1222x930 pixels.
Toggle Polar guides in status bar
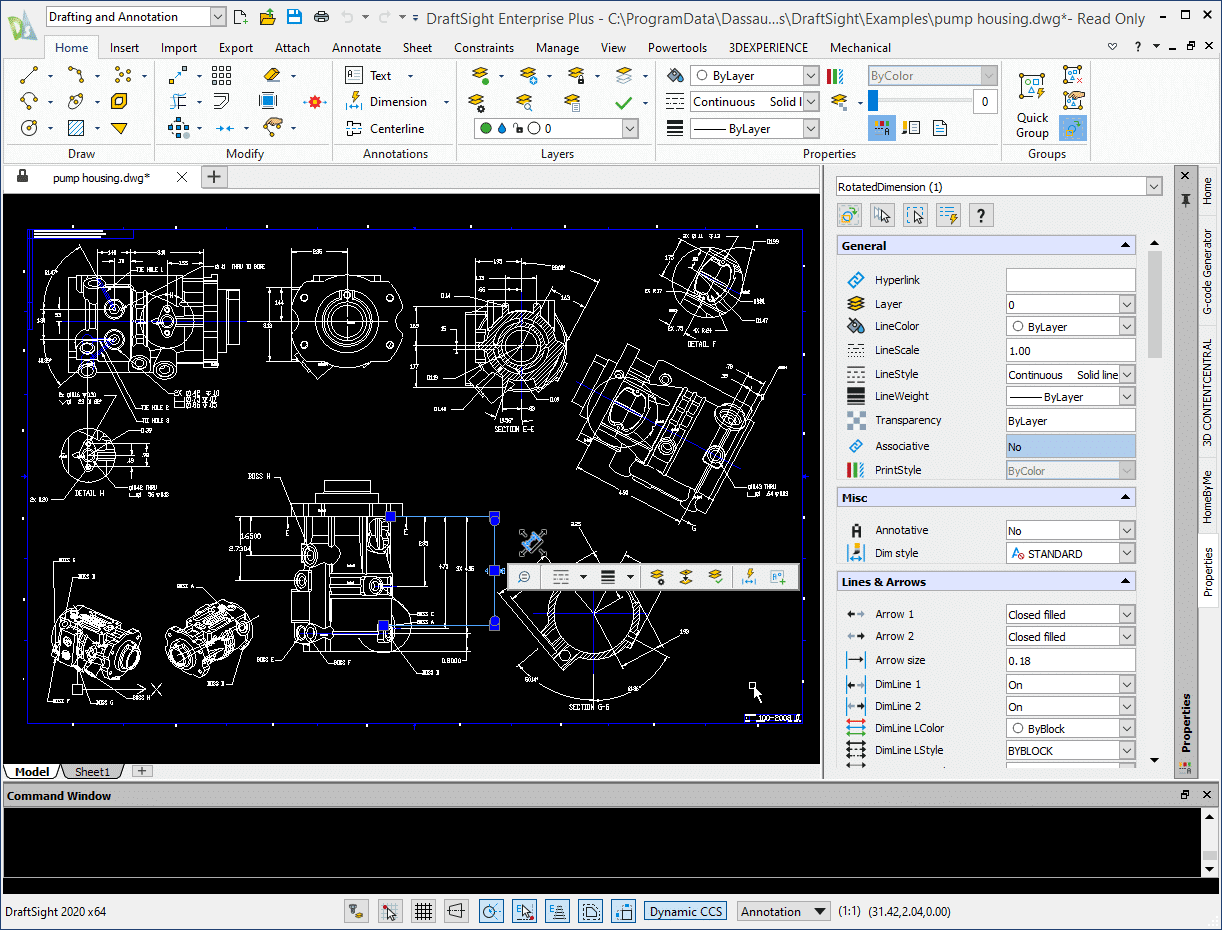coord(491,911)
